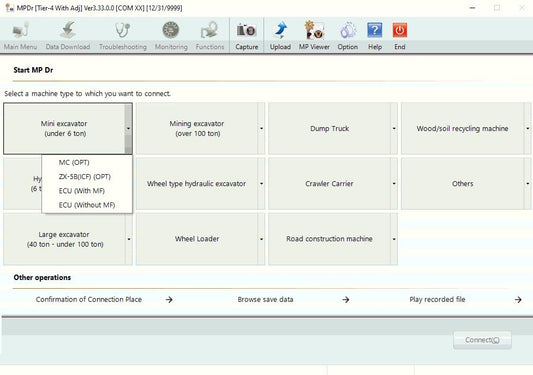
Task: Open the Troubleshooting stethoscope icon
Action: point(123,31)
